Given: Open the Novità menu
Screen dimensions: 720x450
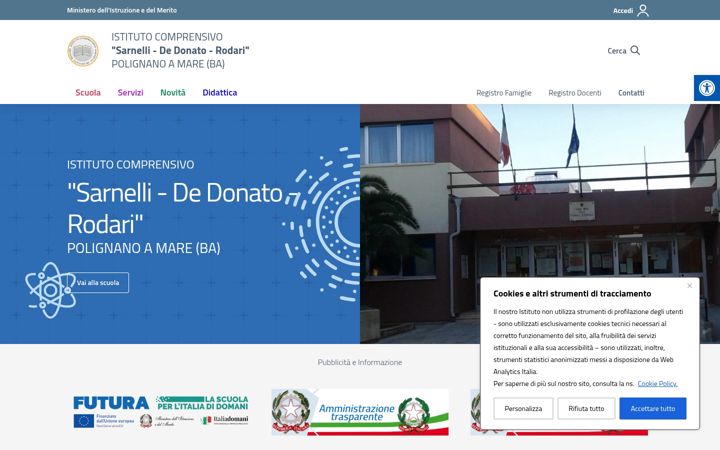Looking at the screenshot, I should pos(173,92).
